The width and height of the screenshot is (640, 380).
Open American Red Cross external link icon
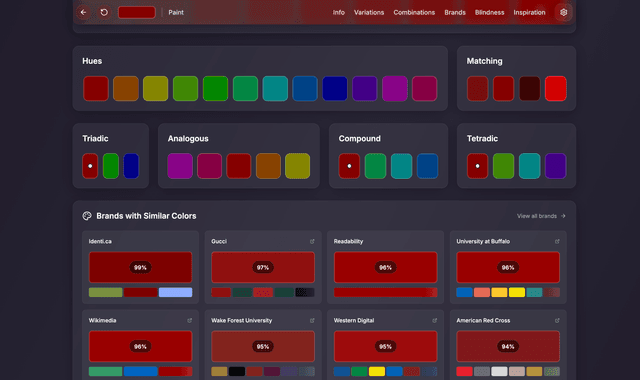click(x=557, y=320)
